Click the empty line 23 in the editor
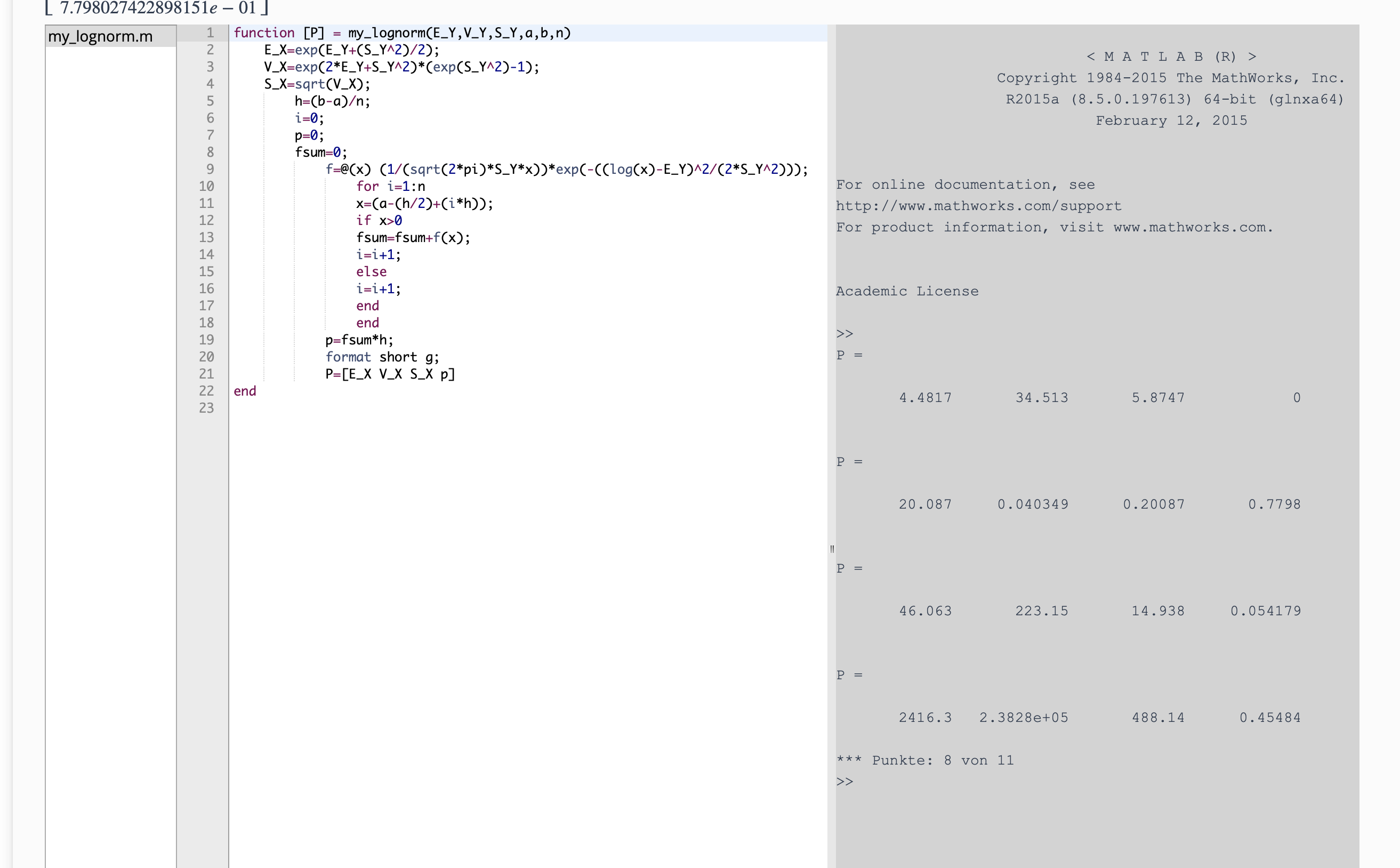Viewport: 1400px width, 868px height. [459, 408]
